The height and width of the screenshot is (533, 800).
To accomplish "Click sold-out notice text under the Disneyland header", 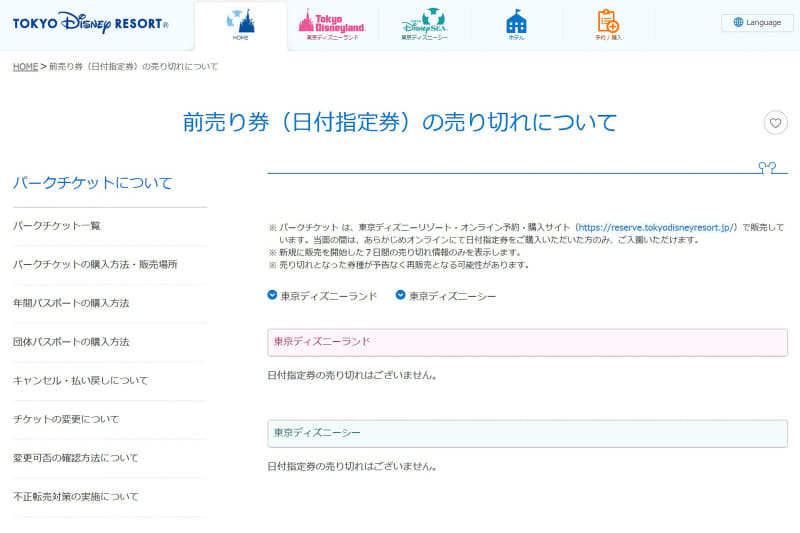I will pyautogui.click(x=352, y=375).
